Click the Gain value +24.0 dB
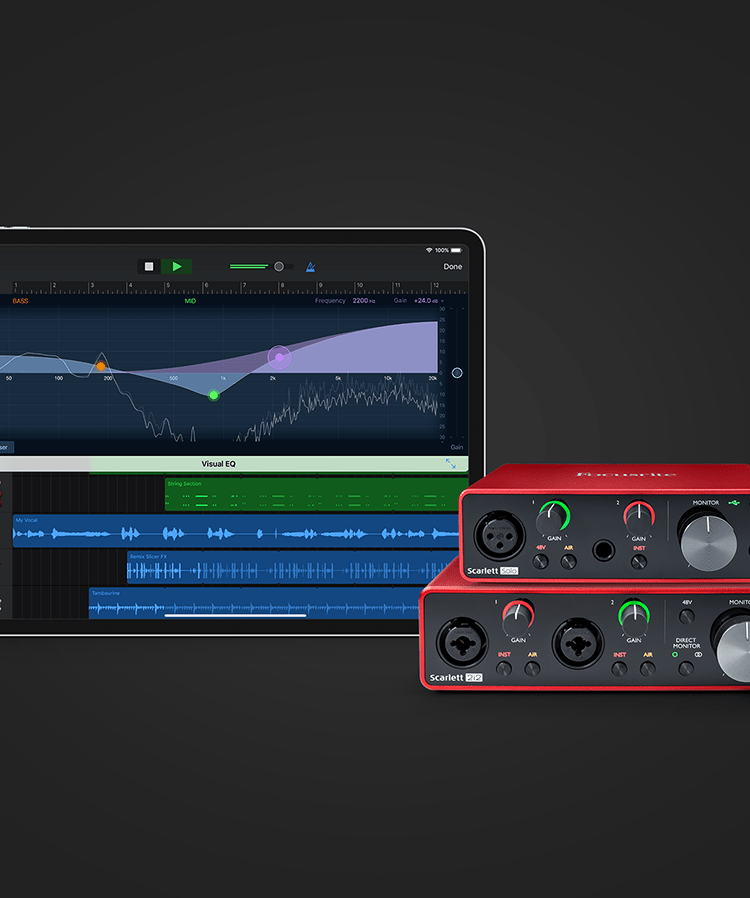The width and height of the screenshot is (750, 898). click(426, 301)
